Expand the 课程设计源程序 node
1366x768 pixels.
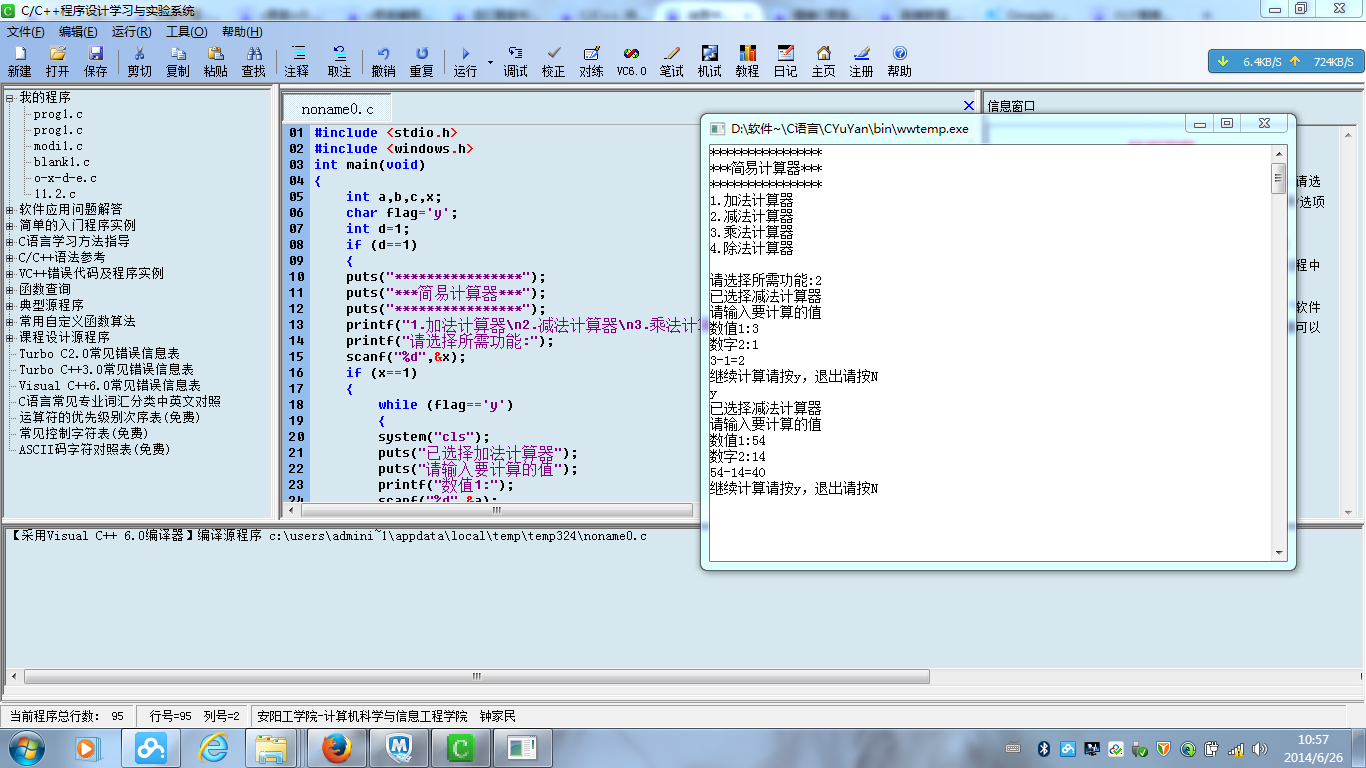(10, 338)
